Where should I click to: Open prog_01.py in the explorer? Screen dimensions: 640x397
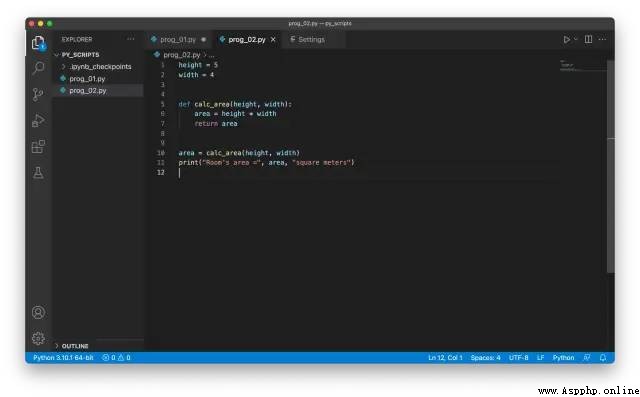[87, 78]
